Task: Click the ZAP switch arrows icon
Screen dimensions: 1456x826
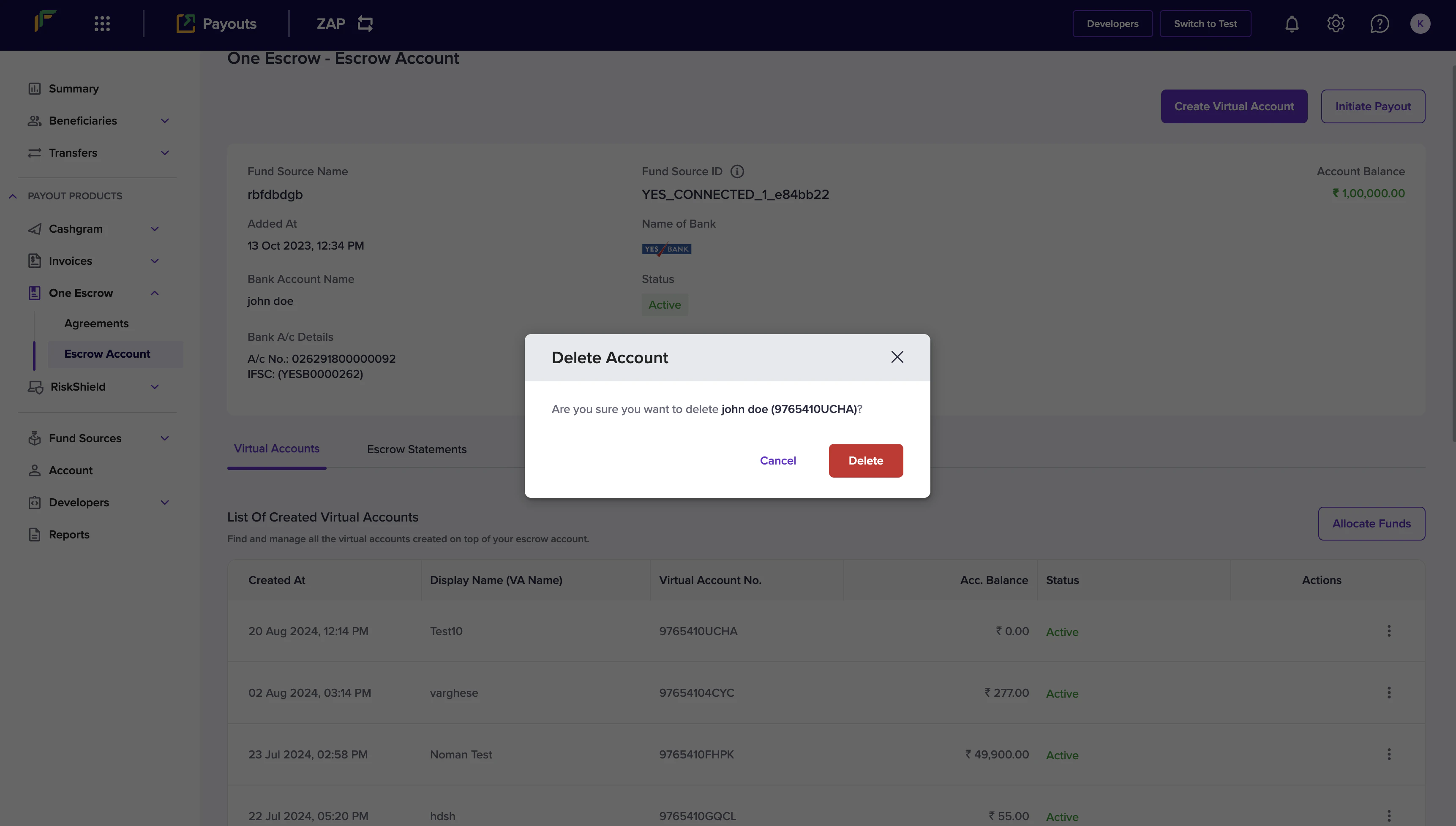Action: 365,24
